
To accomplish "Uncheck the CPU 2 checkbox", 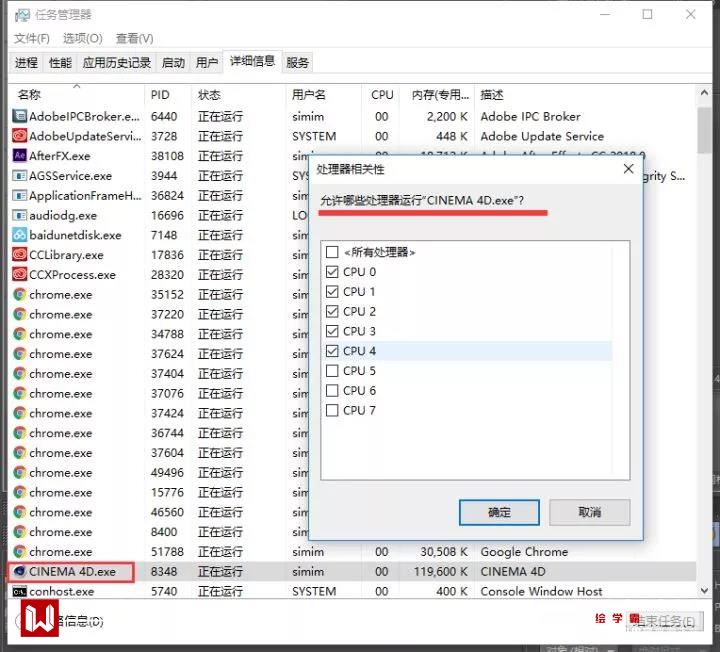I will click(x=332, y=311).
